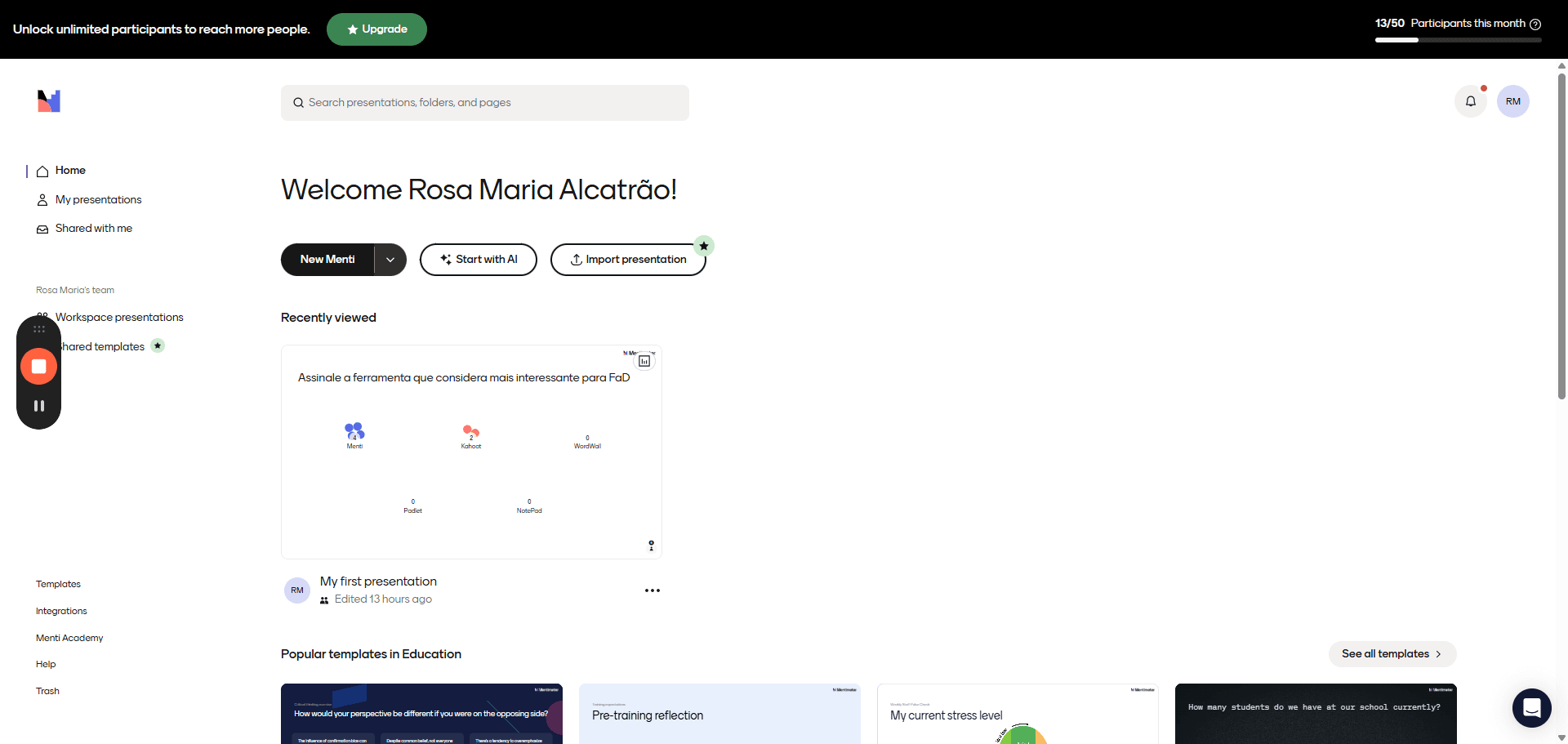Pause the screen recording
The height and width of the screenshot is (744, 1568).
click(x=38, y=406)
